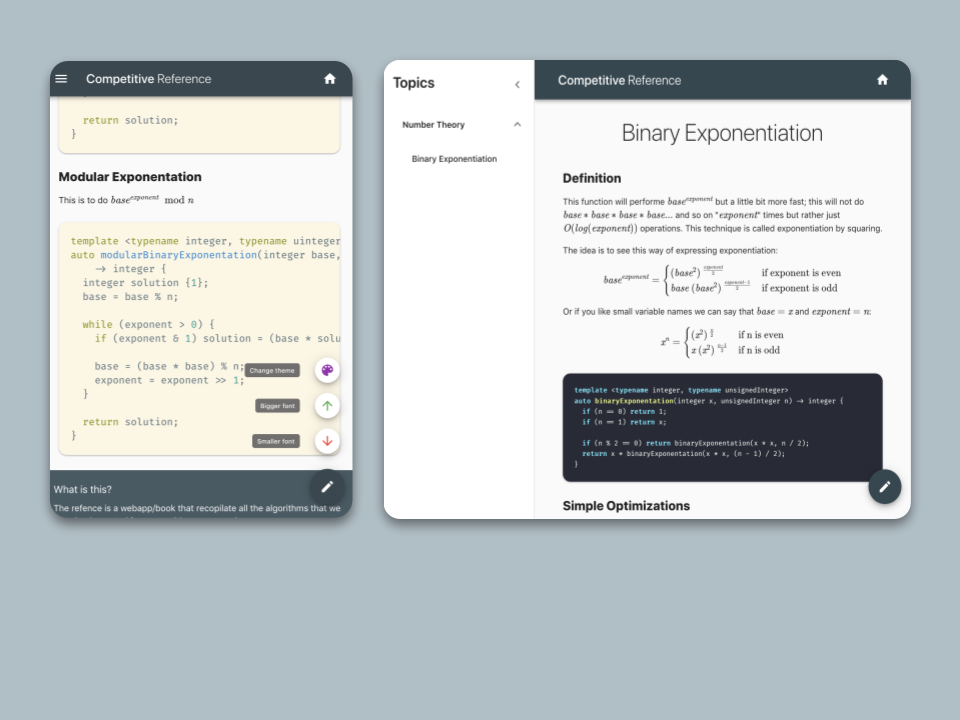Viewport: 960px width, 720px height.
Task: Click the "Change theme" tooltip label
Action: coord(272,371)
